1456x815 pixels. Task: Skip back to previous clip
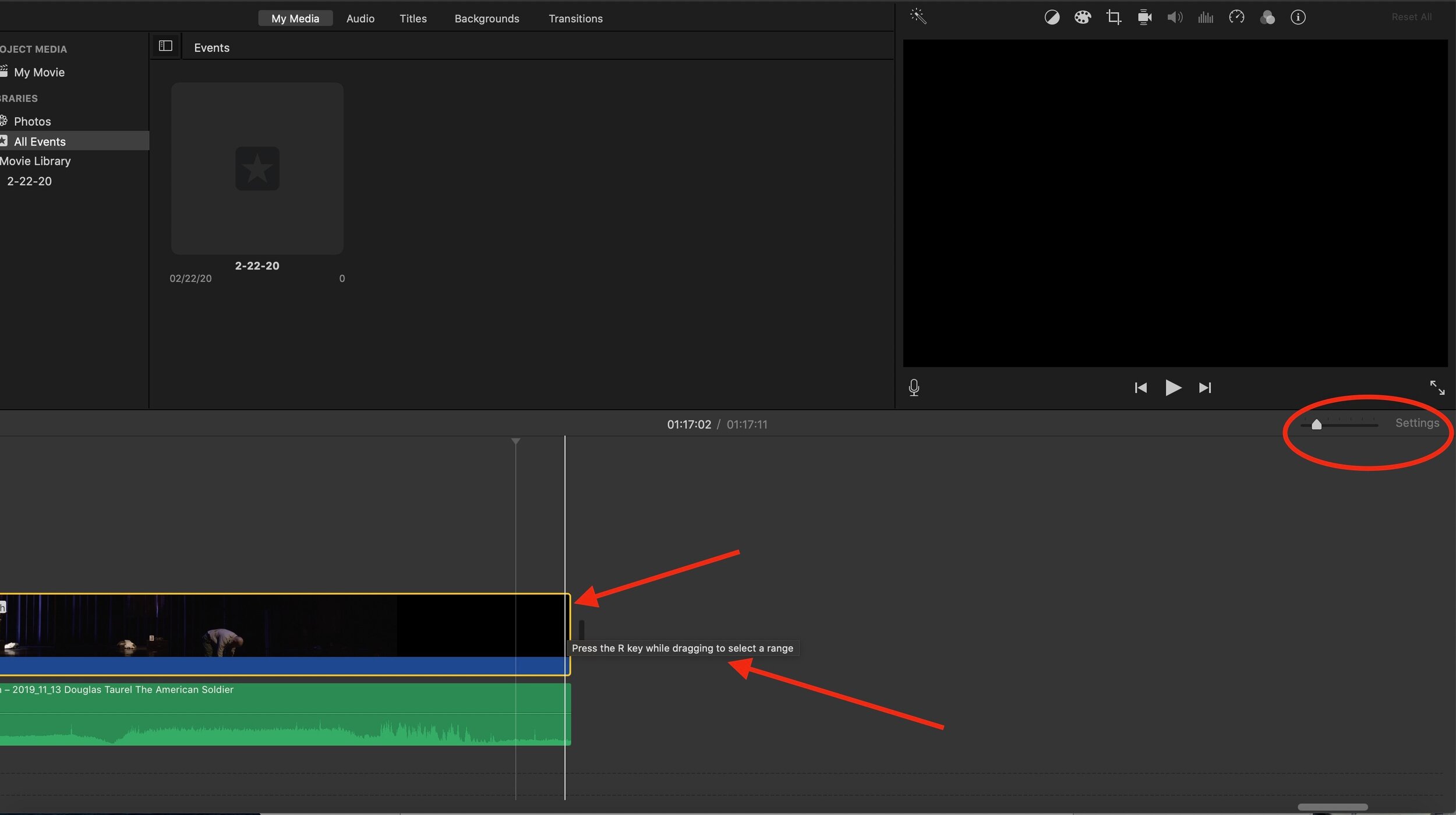(x=1141, y=388)
